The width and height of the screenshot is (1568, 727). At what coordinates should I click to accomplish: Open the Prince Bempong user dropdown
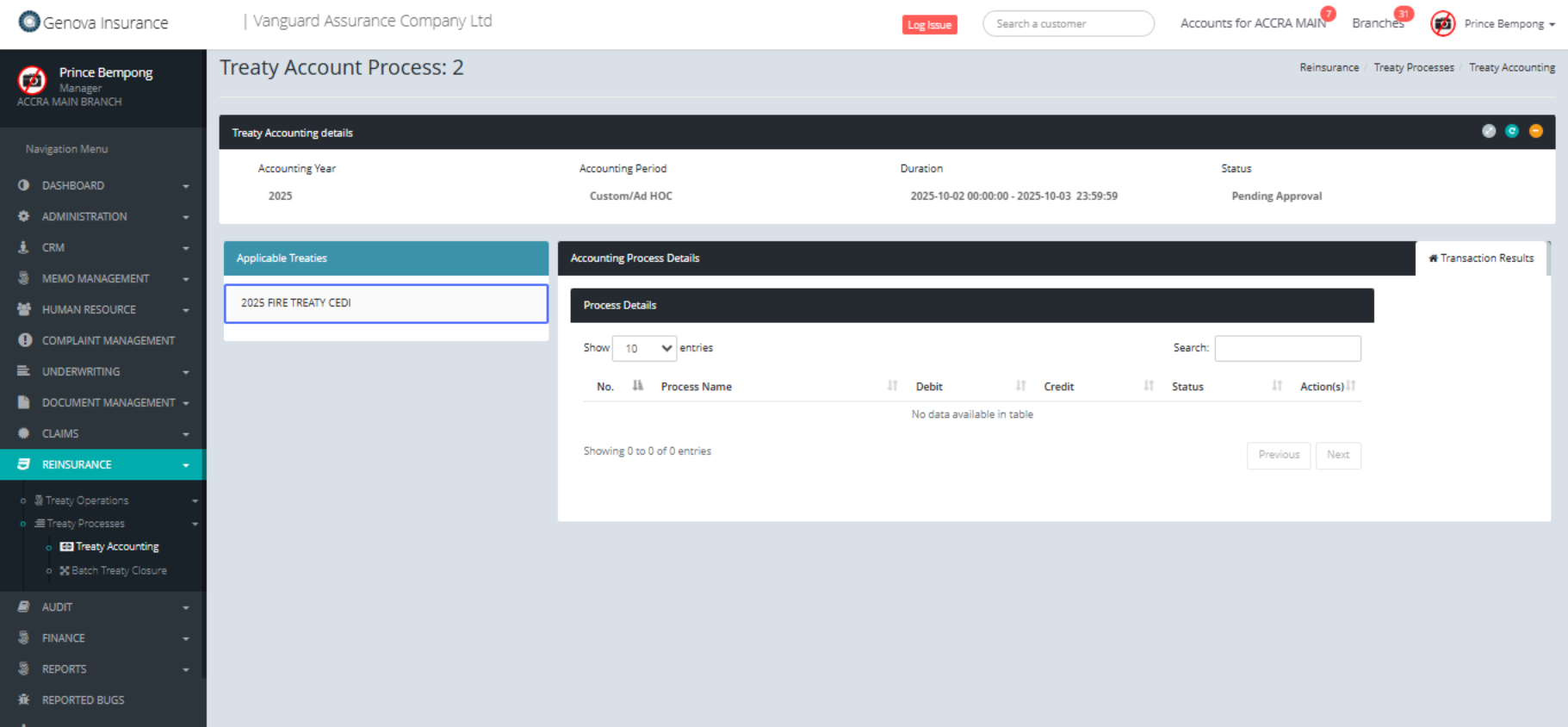pos(1509,24)
